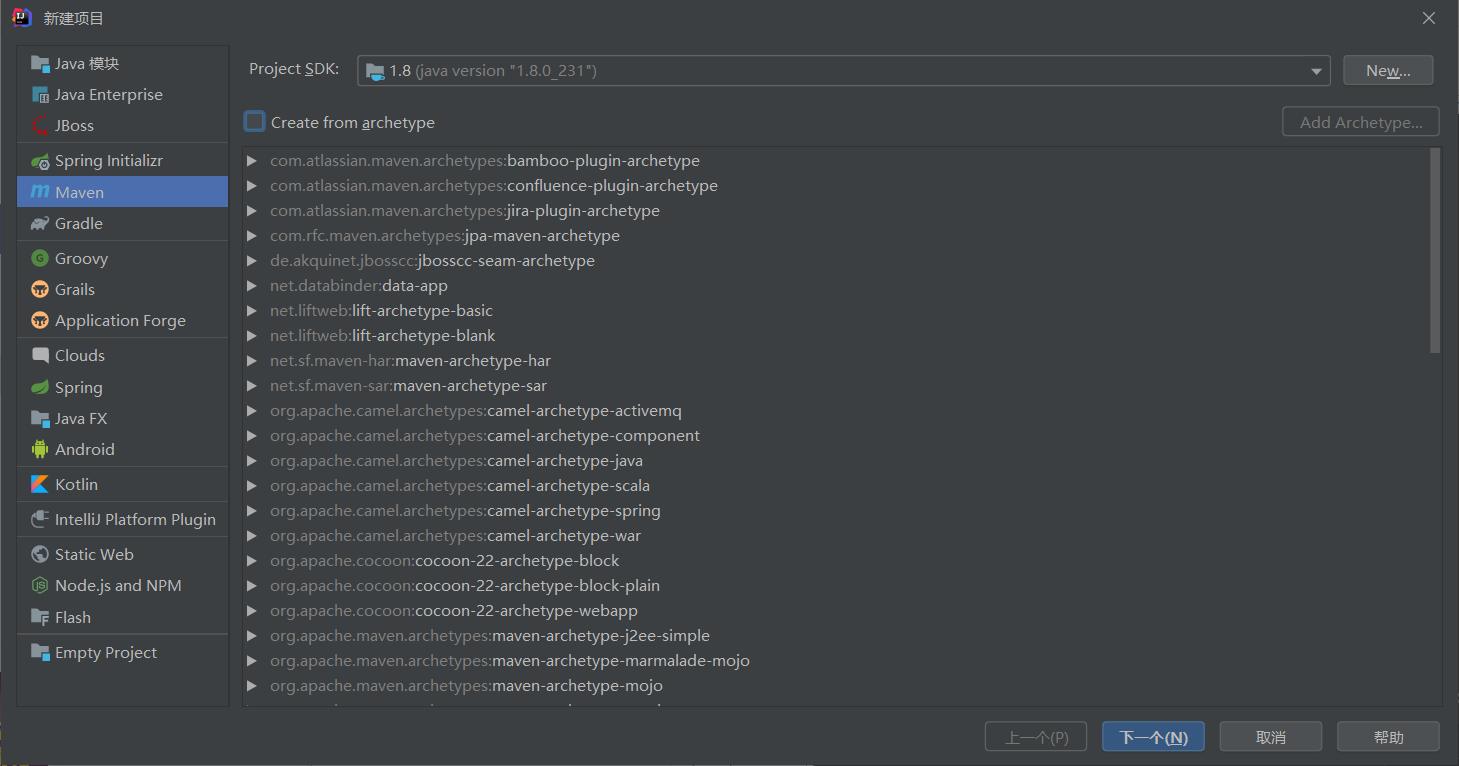
Task: Click the Groovy green icon
Action: (40, 259)
